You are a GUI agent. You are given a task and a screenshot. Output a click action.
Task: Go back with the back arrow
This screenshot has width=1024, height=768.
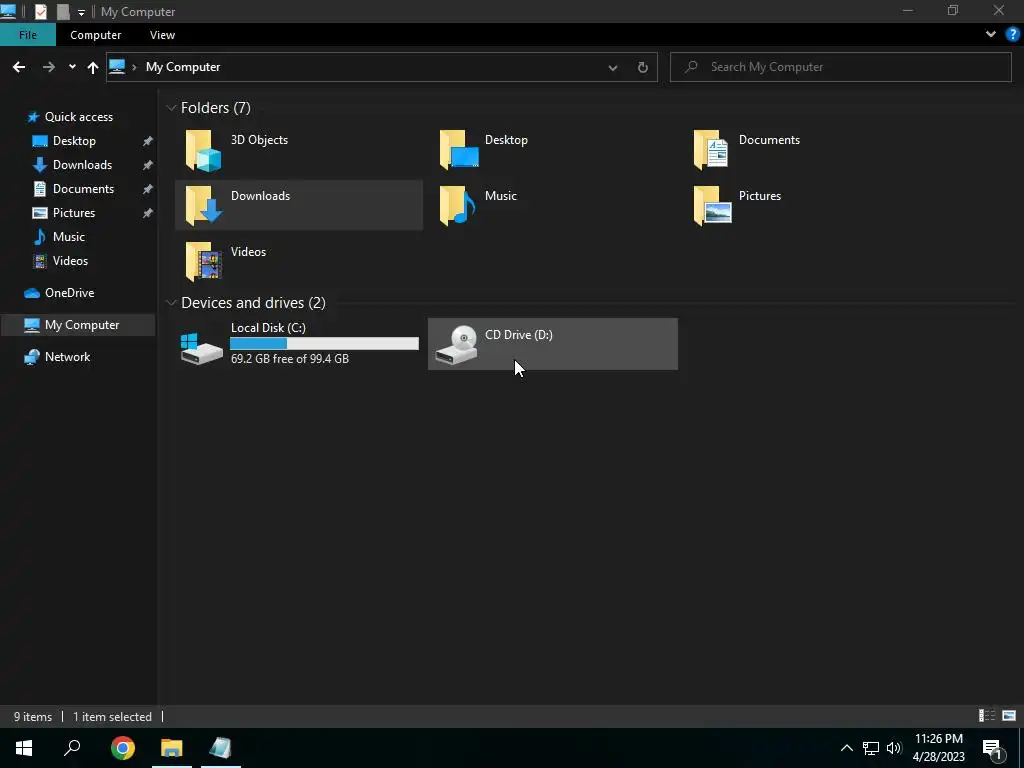coord(19,67)
